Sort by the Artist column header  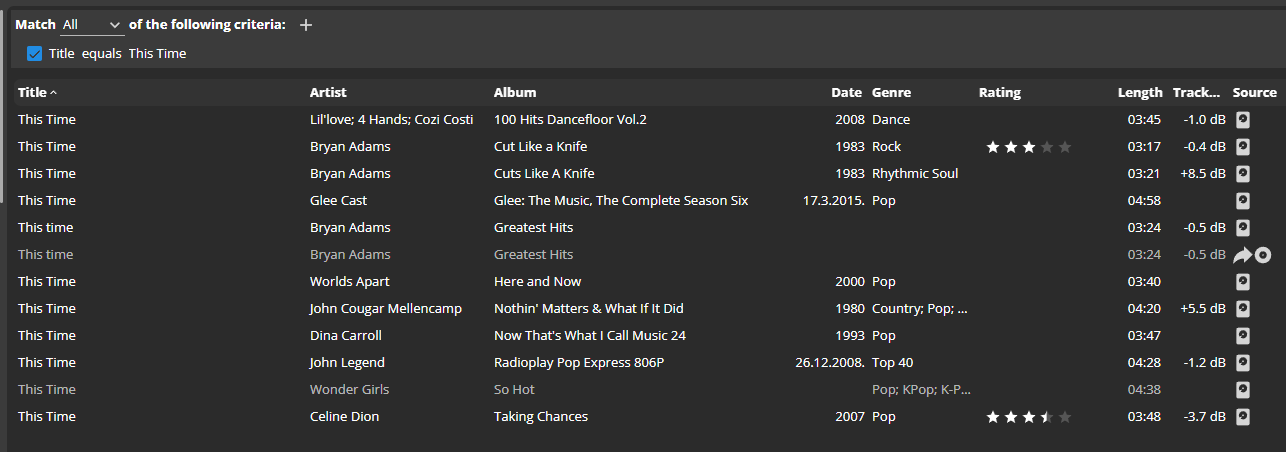tap(328, 92)
